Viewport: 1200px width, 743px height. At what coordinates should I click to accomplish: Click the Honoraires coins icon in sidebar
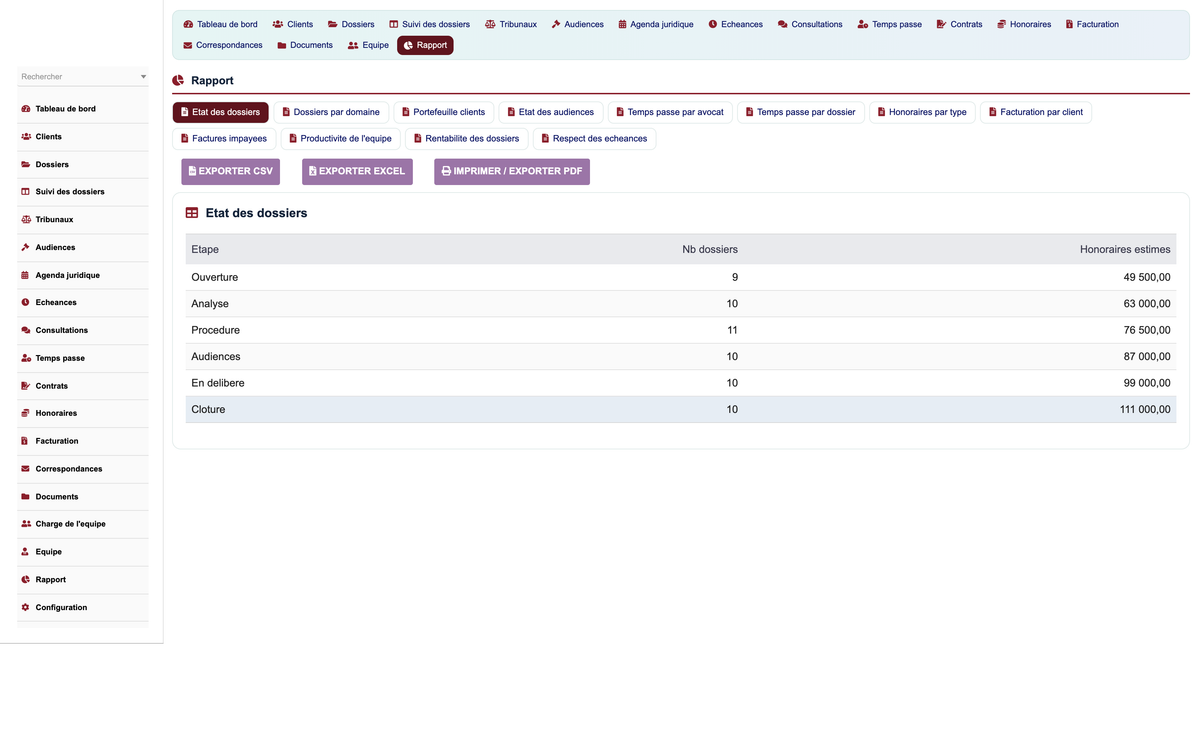pos(25,413)
